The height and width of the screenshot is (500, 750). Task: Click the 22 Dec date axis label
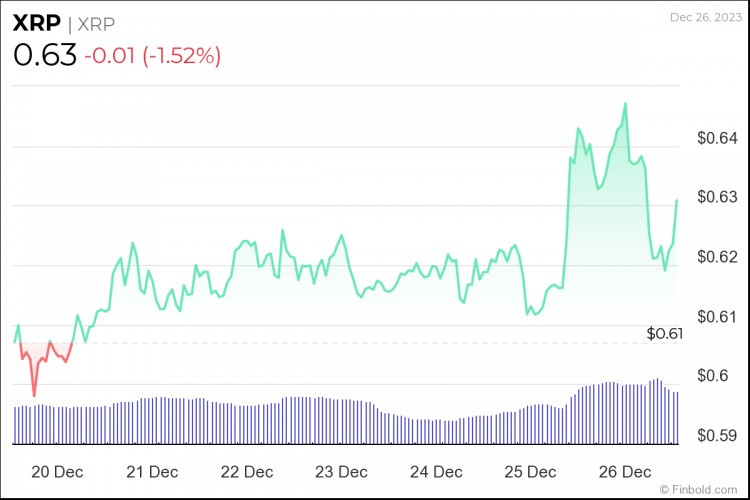tap(247, 472)
